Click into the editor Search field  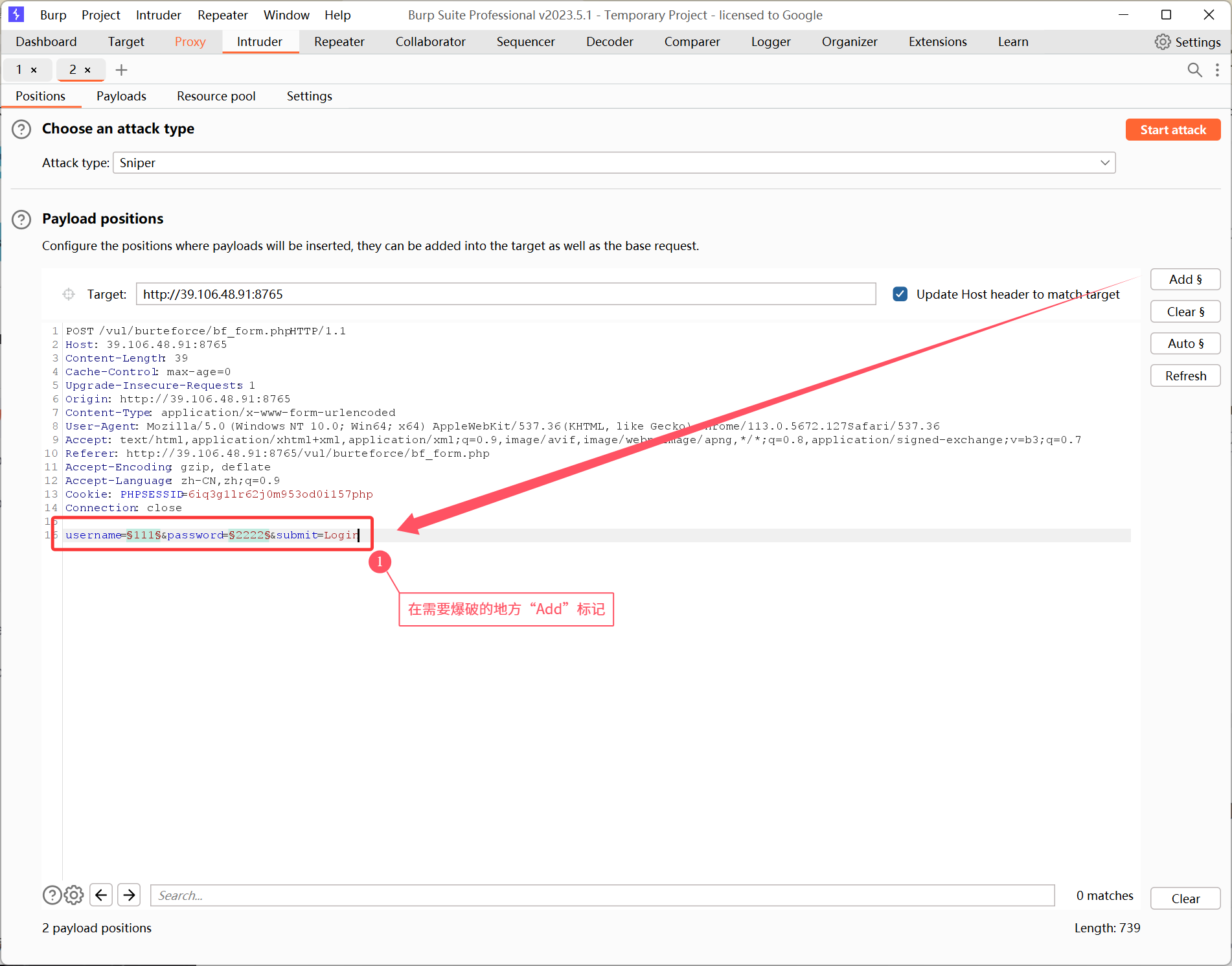(x=602, y=895)
